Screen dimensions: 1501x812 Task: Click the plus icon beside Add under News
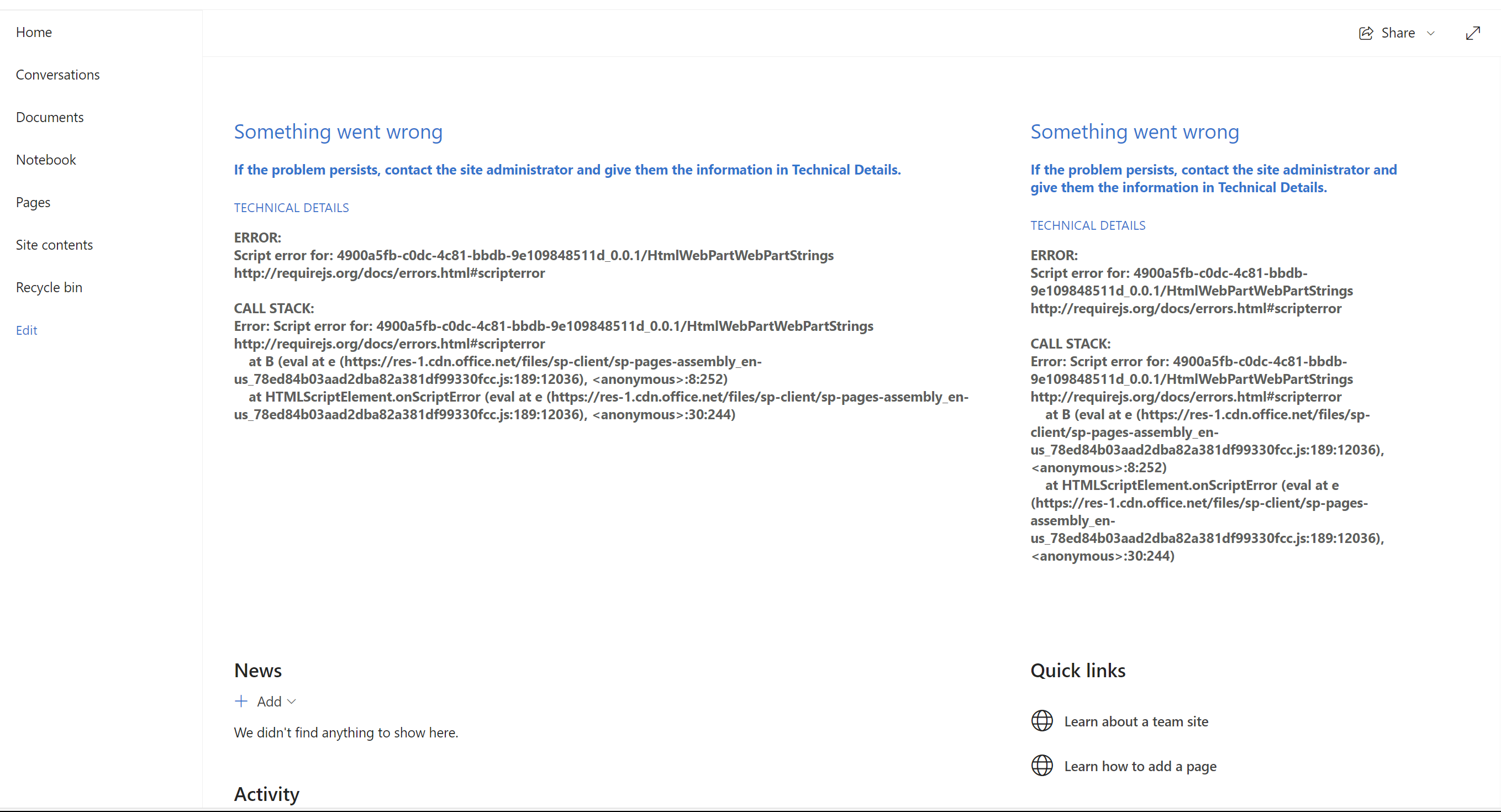click(x=241, y=701)
